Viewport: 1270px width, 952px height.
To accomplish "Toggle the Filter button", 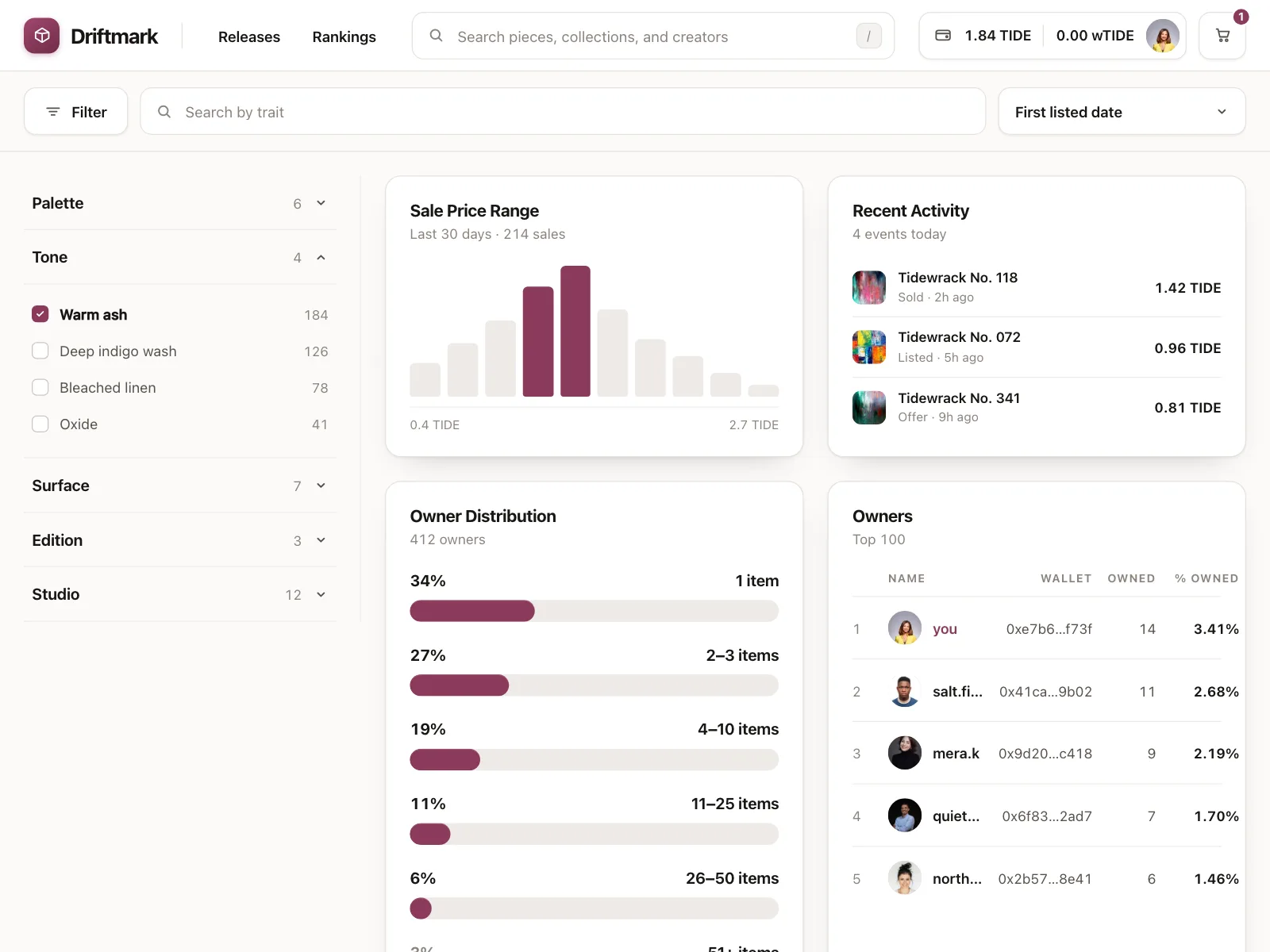I will 76,112.
